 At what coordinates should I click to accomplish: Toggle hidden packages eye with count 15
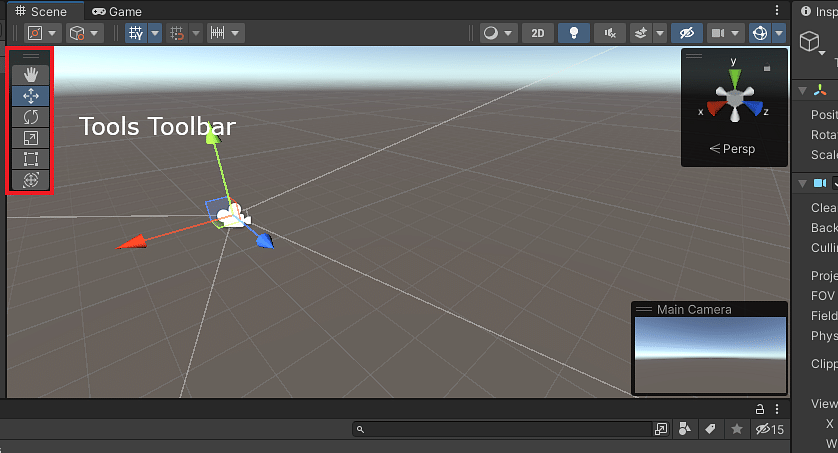(770, 429)
